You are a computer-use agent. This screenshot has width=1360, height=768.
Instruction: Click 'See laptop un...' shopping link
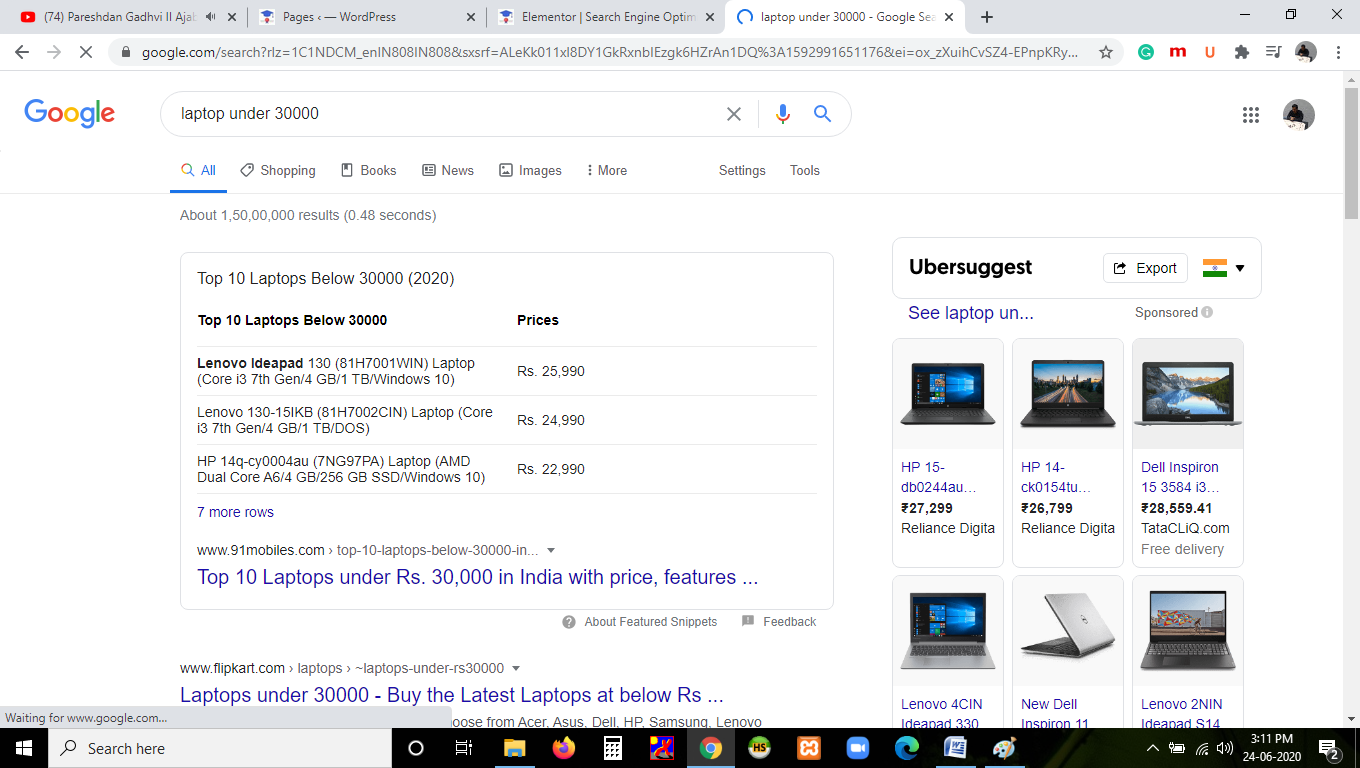coord(971,313)
